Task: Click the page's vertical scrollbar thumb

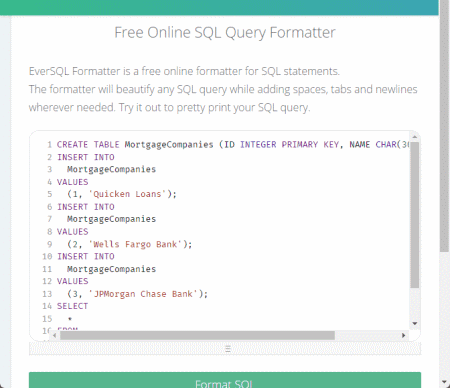Action: [x=445, y=126]
